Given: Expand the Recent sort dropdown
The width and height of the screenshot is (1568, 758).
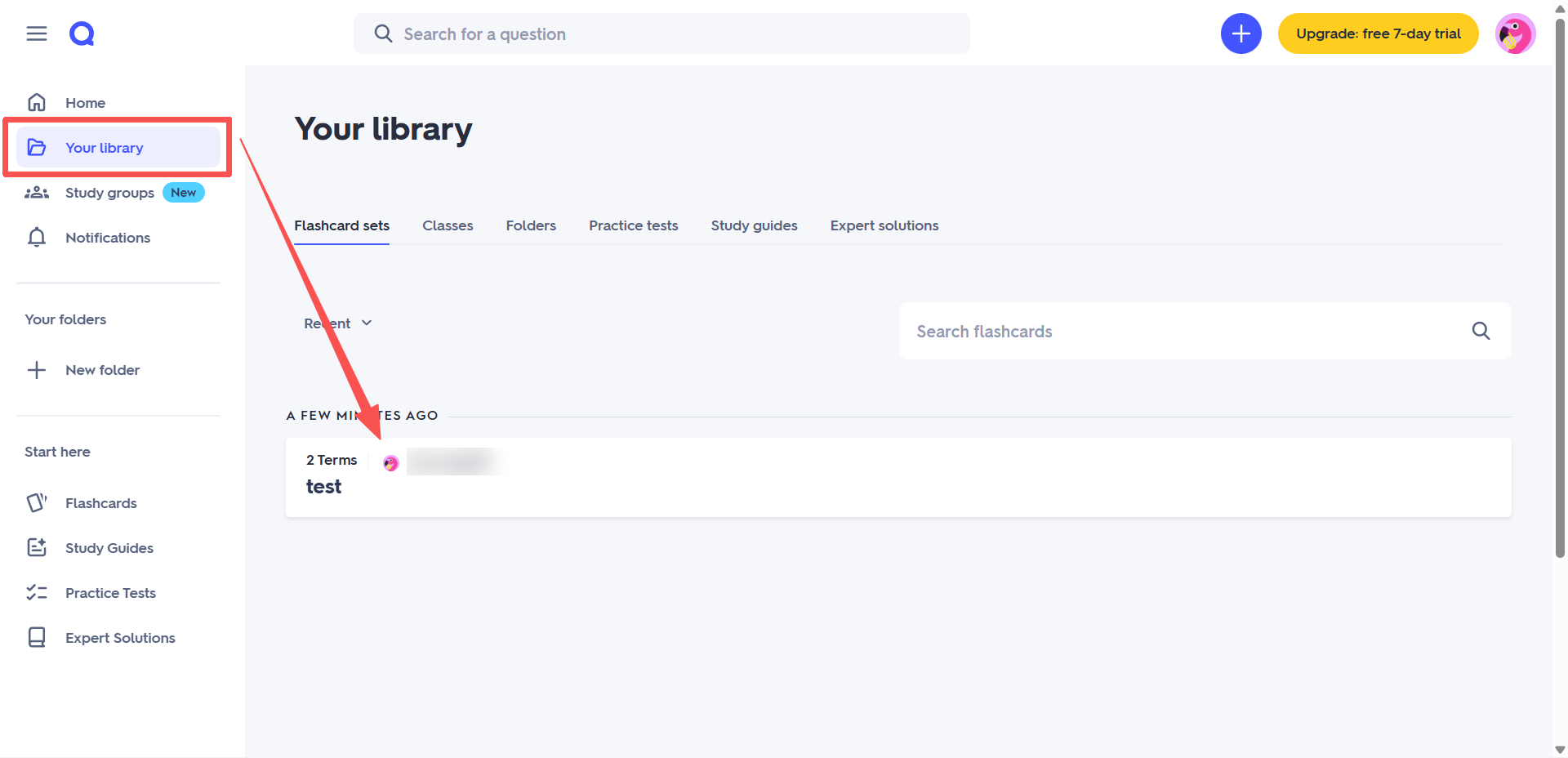Looking at the screenshot, I should point(337,323).
